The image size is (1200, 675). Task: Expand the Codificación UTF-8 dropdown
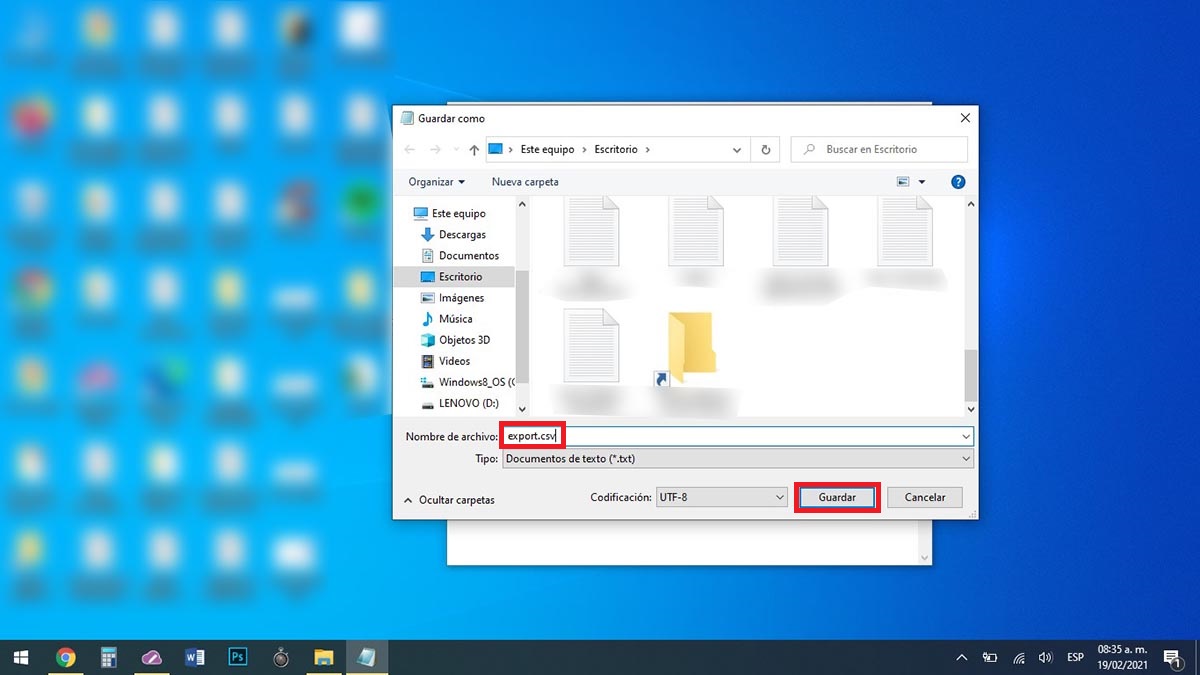pyautogui.click(x=721, y=497)
